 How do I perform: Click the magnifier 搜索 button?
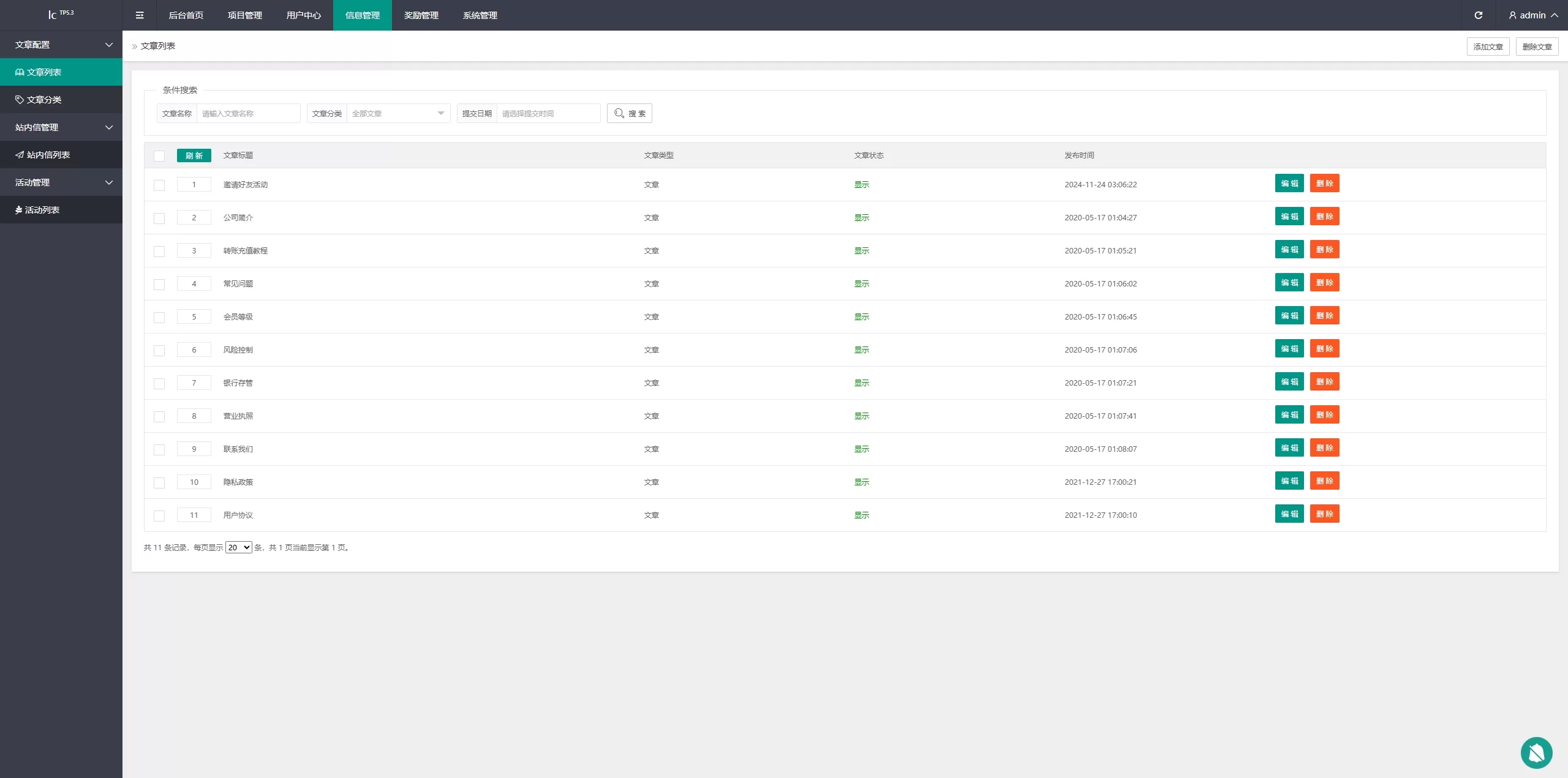tap(629, 113)
